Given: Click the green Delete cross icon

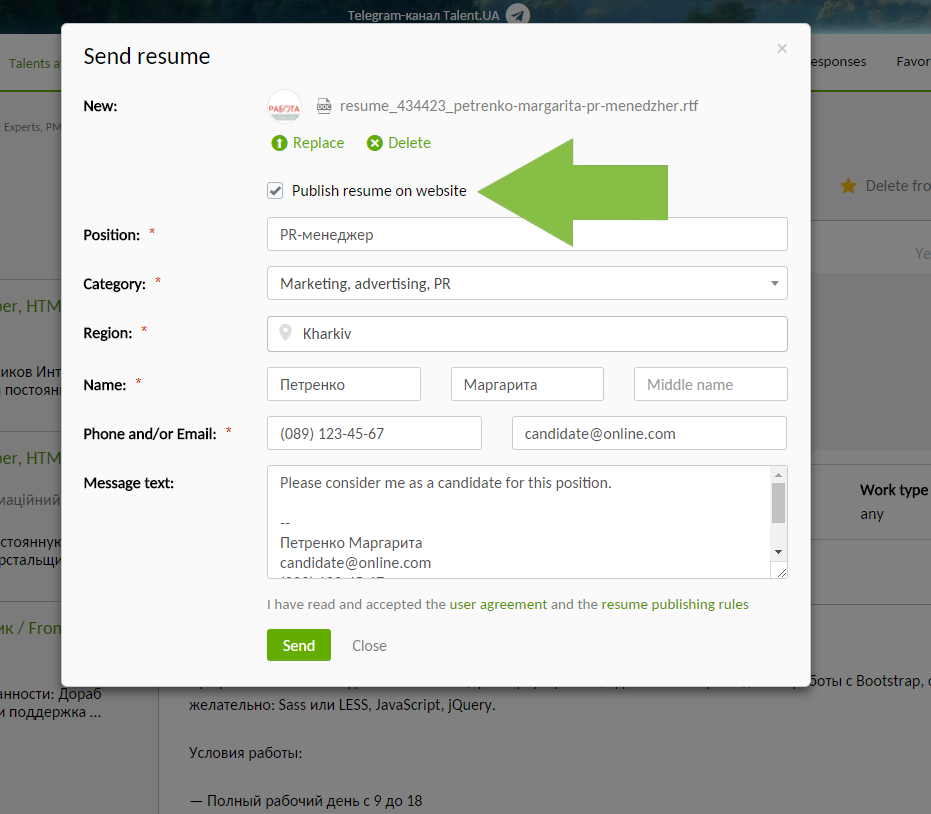Looking at the screenshot, I should (375, 143).
